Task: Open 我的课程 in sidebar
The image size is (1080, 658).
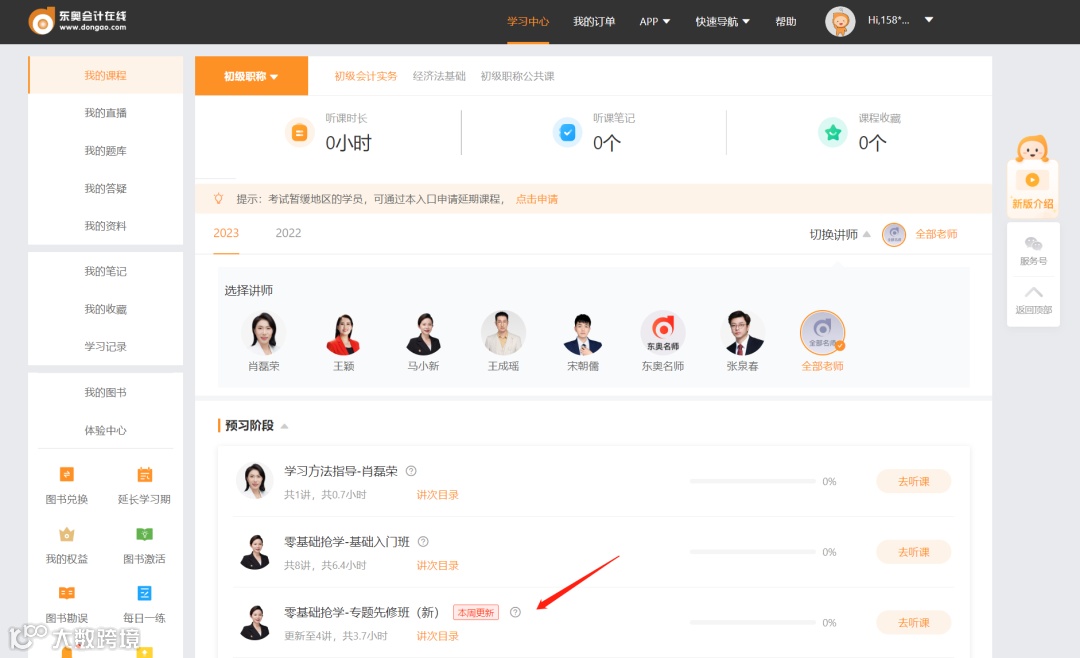Action: click(105, 75)
